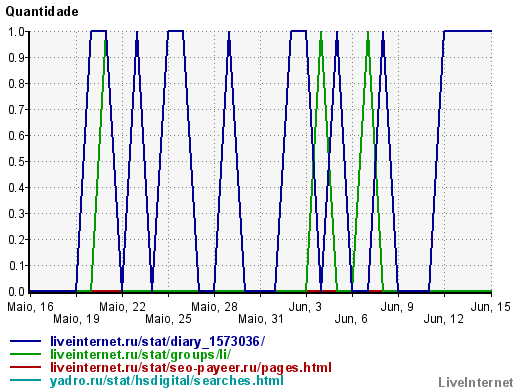The image size is (520, 392).
Task: Click the LiveInternet watermark text
Action: click(x=476, y=382)
